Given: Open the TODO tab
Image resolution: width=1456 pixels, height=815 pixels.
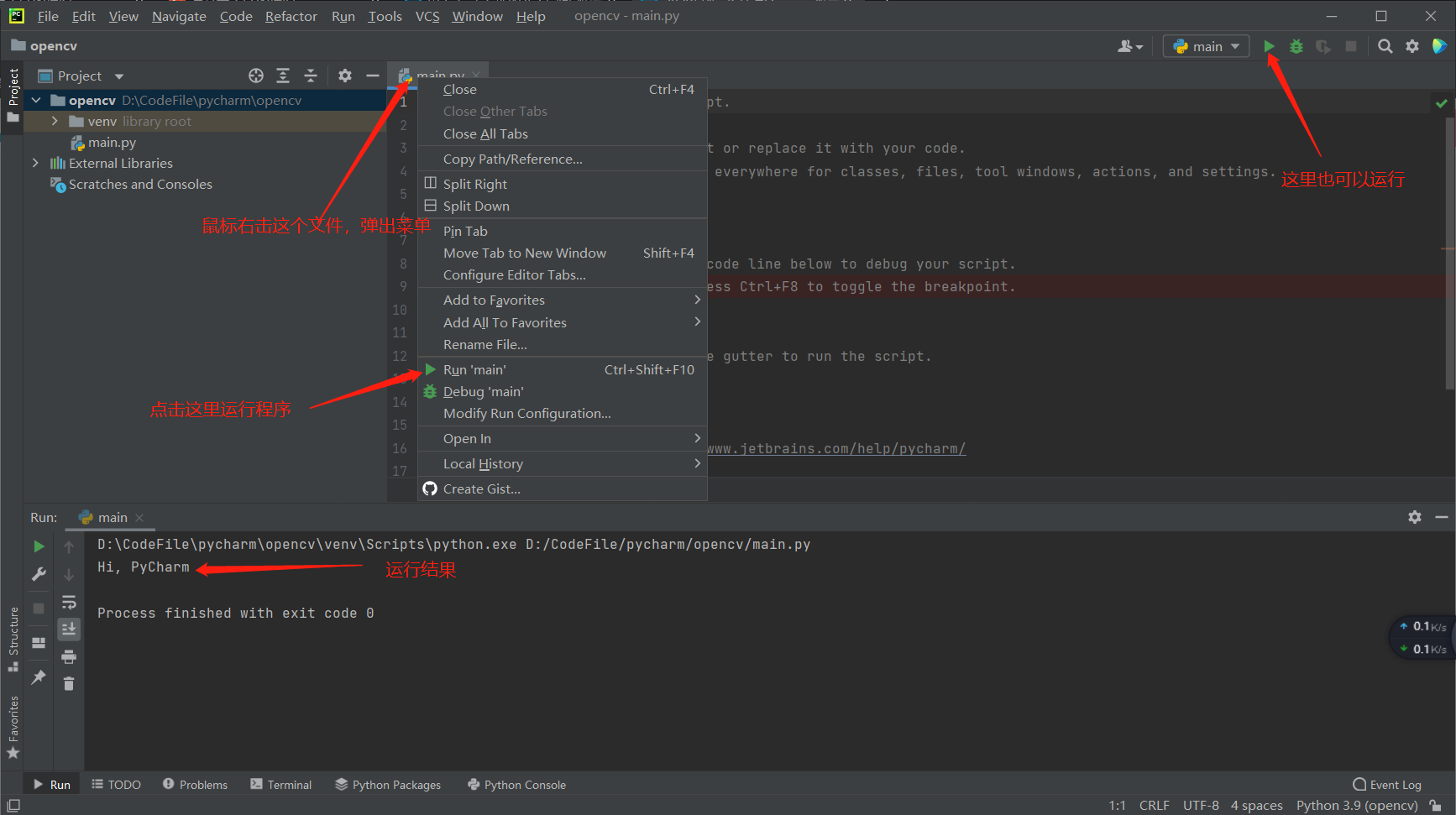Looking at the screenshot, I should [x=116, y=785].
